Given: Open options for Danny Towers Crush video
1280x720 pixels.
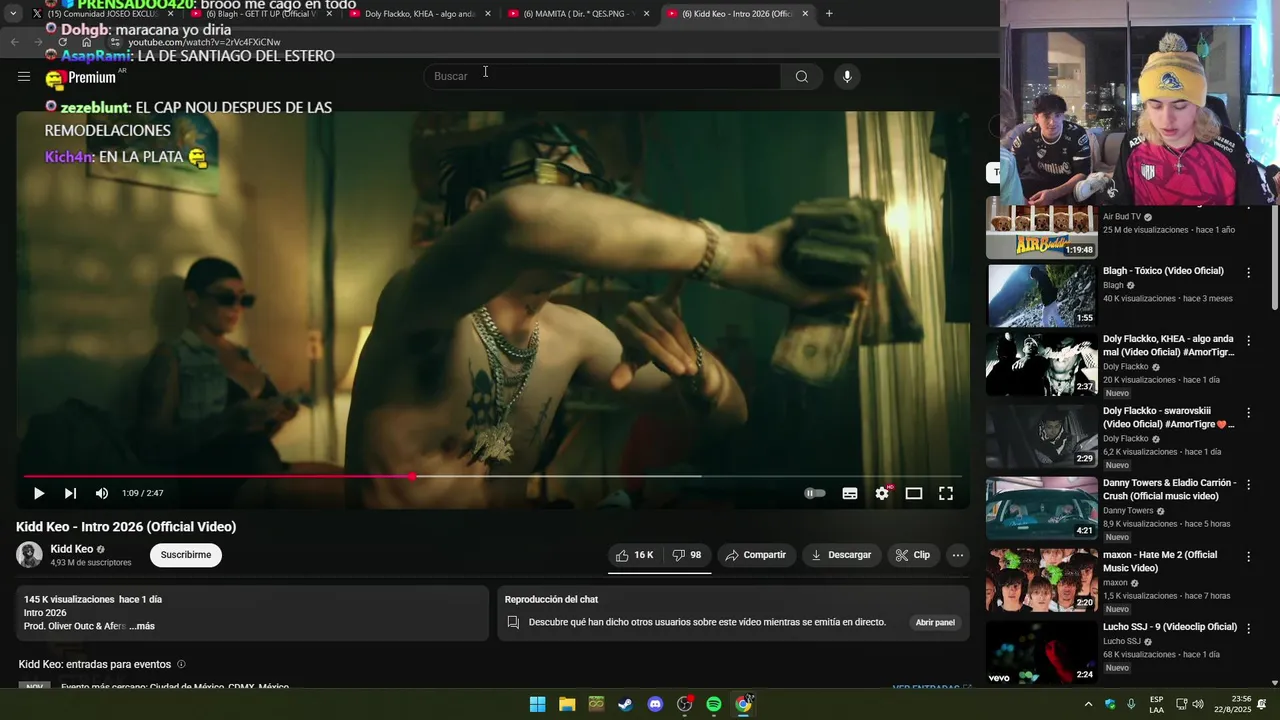Looking at the screenshot, I should coord(1248,485).
